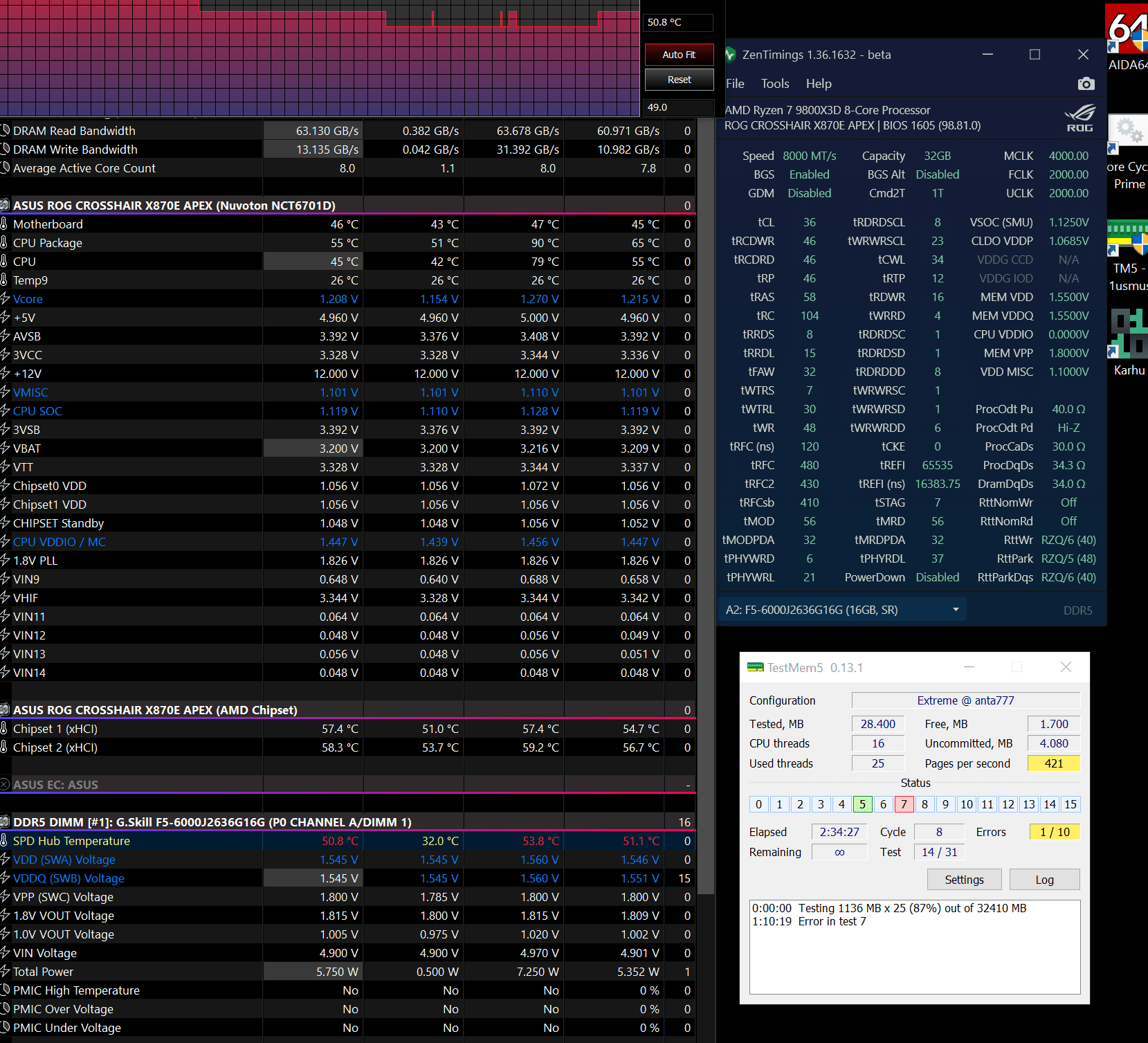Open the TM5 desktop shortcut icon
This screenshot has width=1148, height=1043.
[x=1129, y=239]
